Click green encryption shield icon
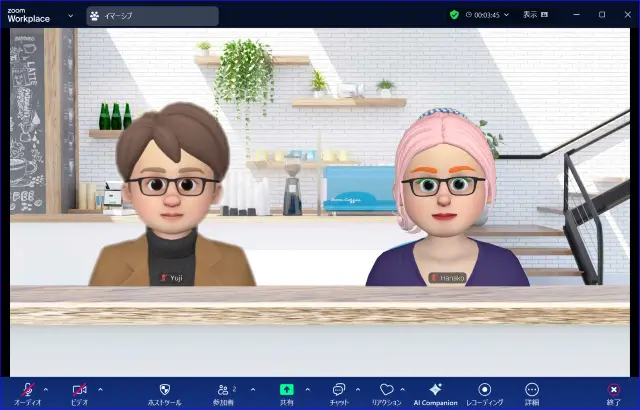The width and height of the screenshot is (640, 410). [x=454, y=15]
